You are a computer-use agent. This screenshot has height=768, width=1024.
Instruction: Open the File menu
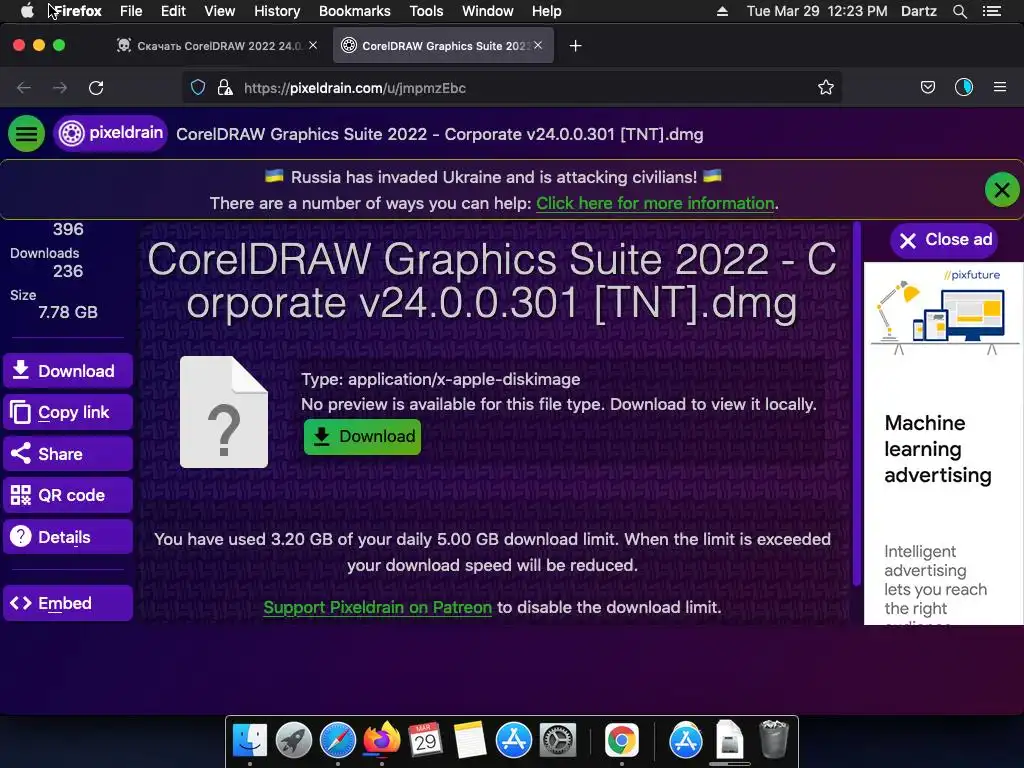131,11
